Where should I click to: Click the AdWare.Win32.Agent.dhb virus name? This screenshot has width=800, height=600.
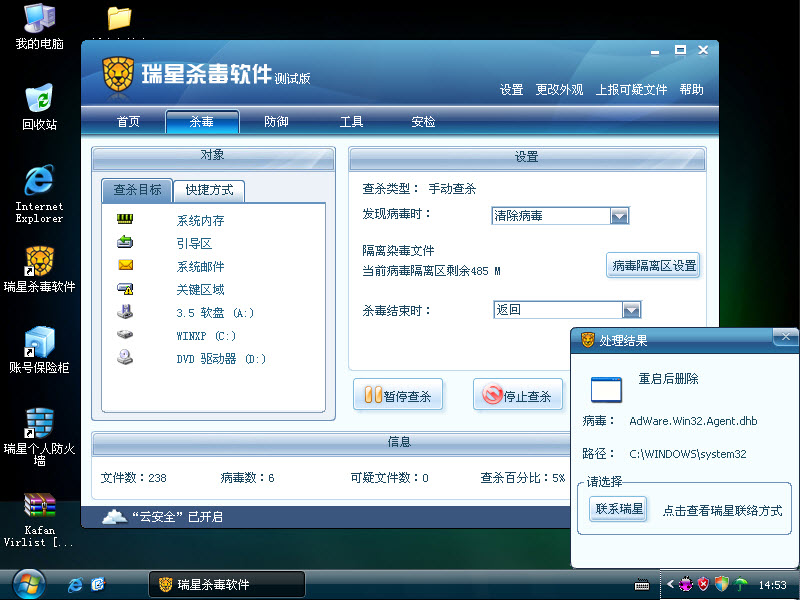(x=693, y=421)
